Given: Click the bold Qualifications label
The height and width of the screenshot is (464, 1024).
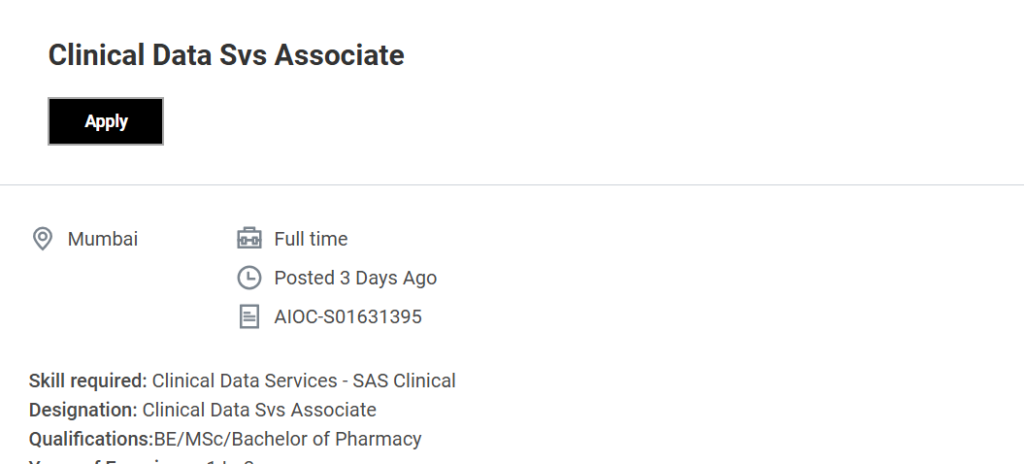Looking at the screenshot, I should [x=90, y=439].
